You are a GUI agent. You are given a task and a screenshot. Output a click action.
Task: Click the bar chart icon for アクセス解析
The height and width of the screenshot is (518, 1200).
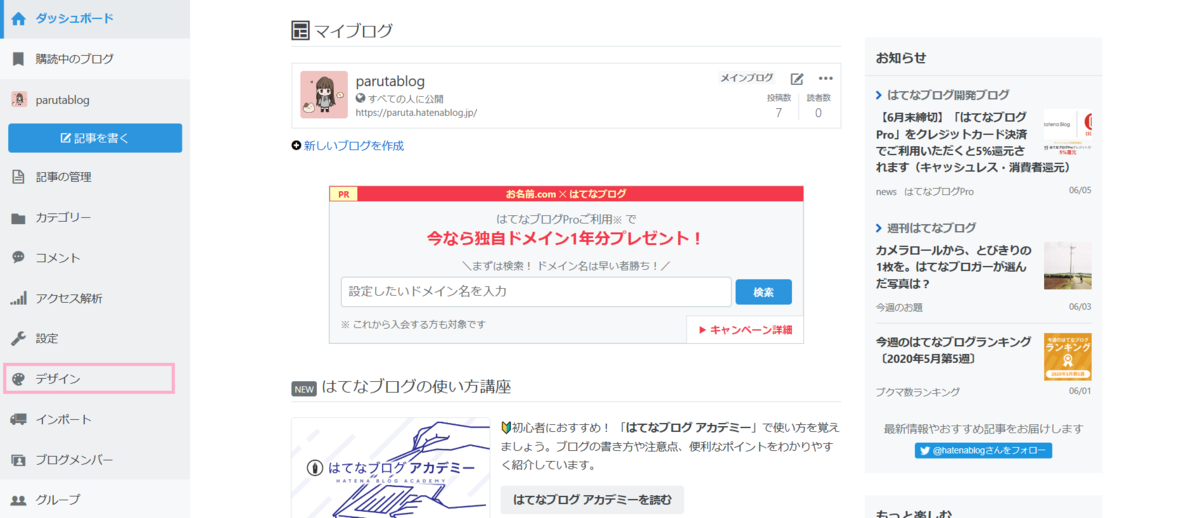pos(18,298)
